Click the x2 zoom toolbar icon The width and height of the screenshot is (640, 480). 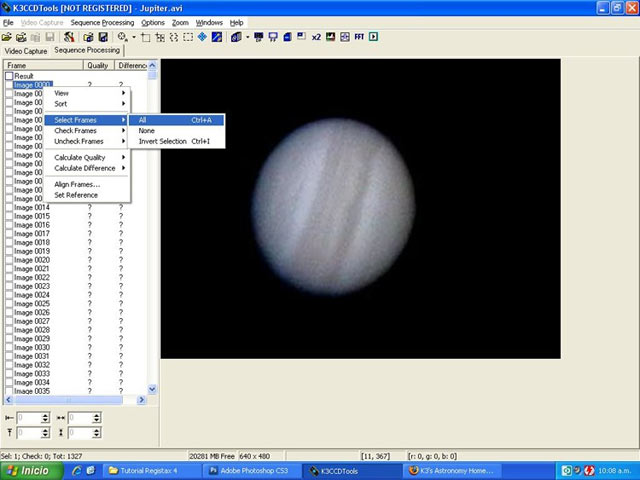[316, 37]
